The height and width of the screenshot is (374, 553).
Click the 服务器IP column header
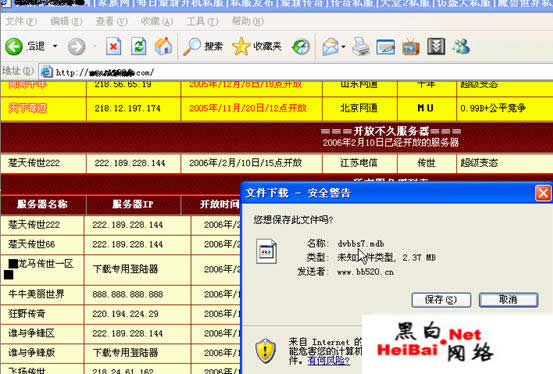(x=133, y=204)
